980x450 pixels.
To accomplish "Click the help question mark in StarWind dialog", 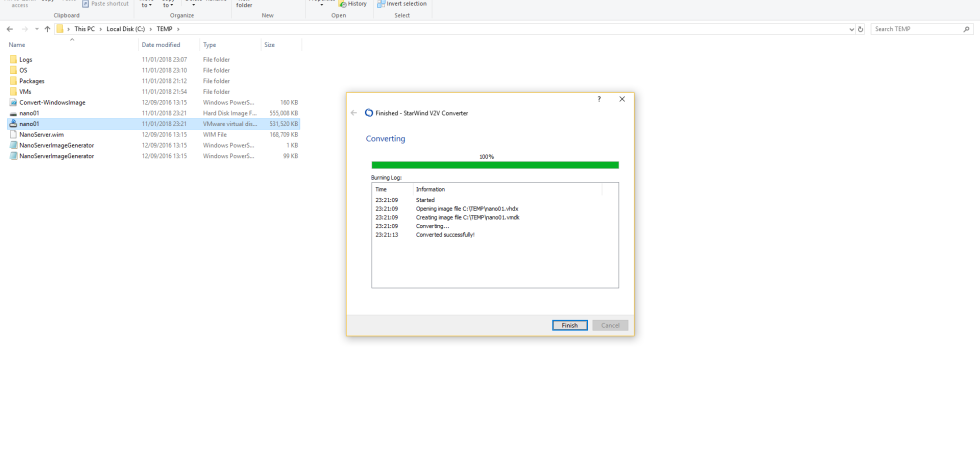I will pyautogui.click(x=599, y=99).
